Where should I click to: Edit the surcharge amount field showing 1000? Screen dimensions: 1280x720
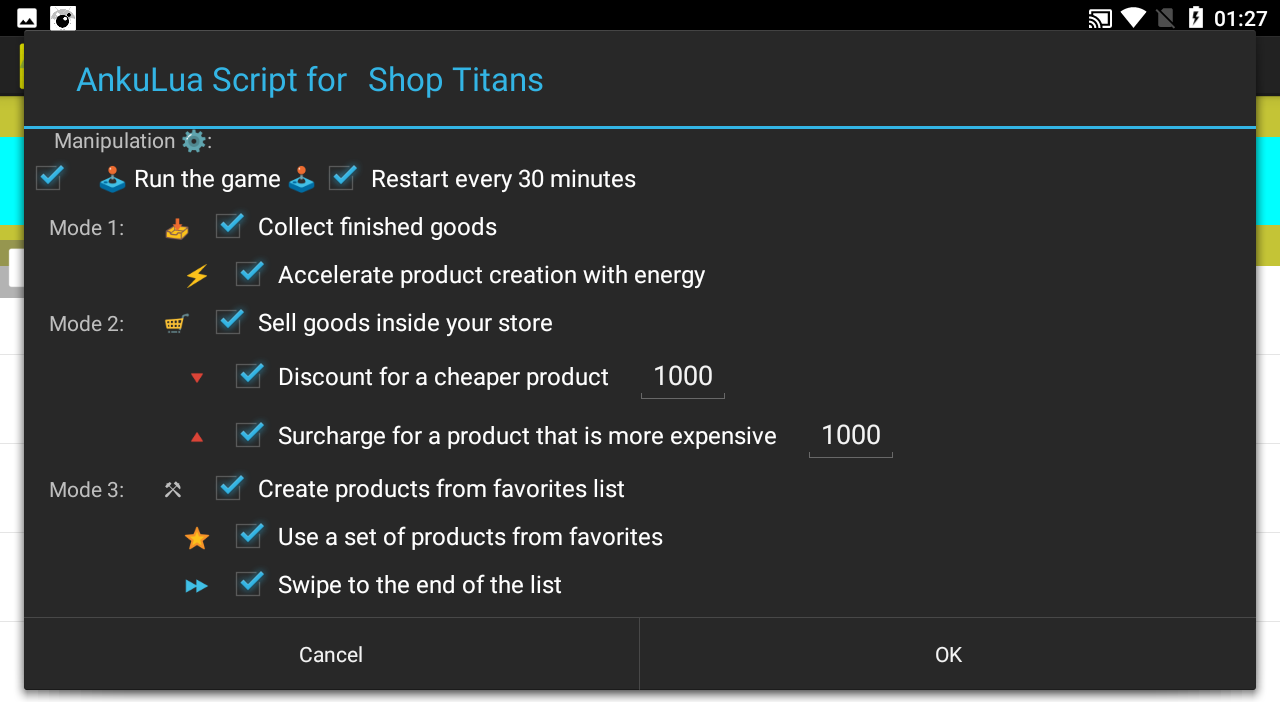pos(851,436)
